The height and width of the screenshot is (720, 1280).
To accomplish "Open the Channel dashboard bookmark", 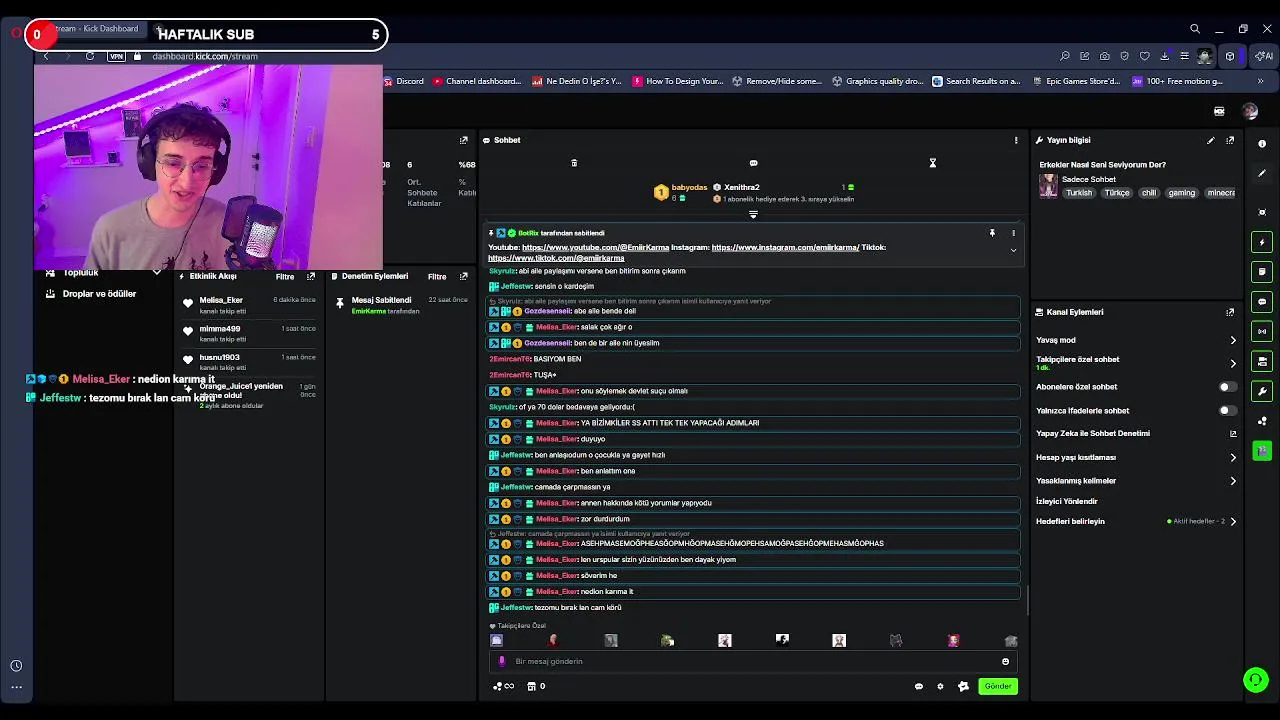I will coord(477,81).
